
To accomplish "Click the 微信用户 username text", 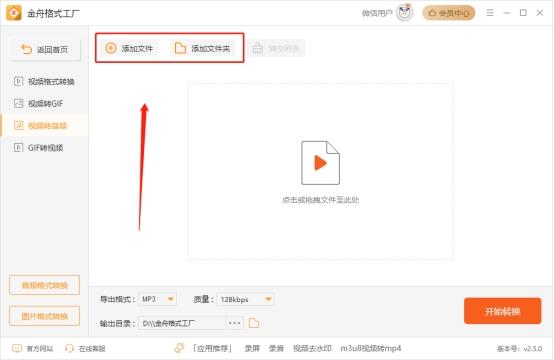I will (x=377, y=13).
